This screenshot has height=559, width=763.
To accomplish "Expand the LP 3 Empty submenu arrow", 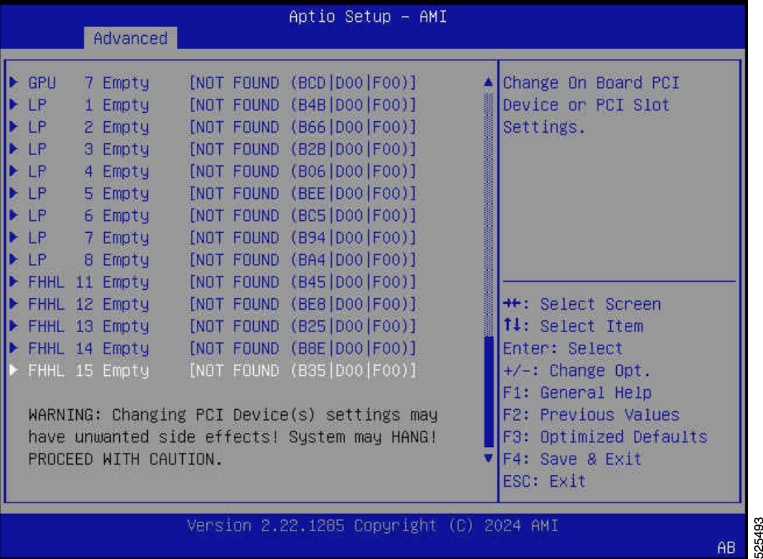I will coord(14,149).
